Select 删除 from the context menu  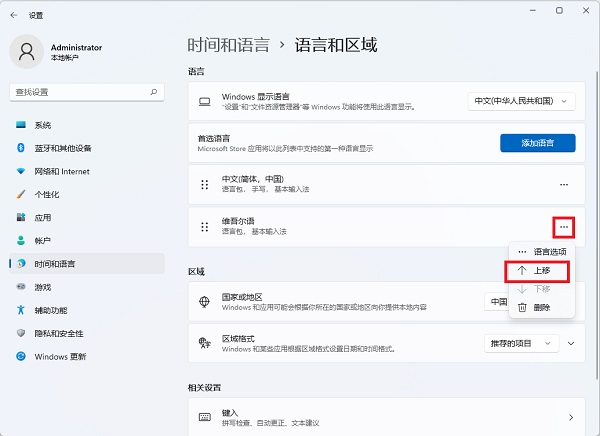pyautogui.click(x=541, y=307)
